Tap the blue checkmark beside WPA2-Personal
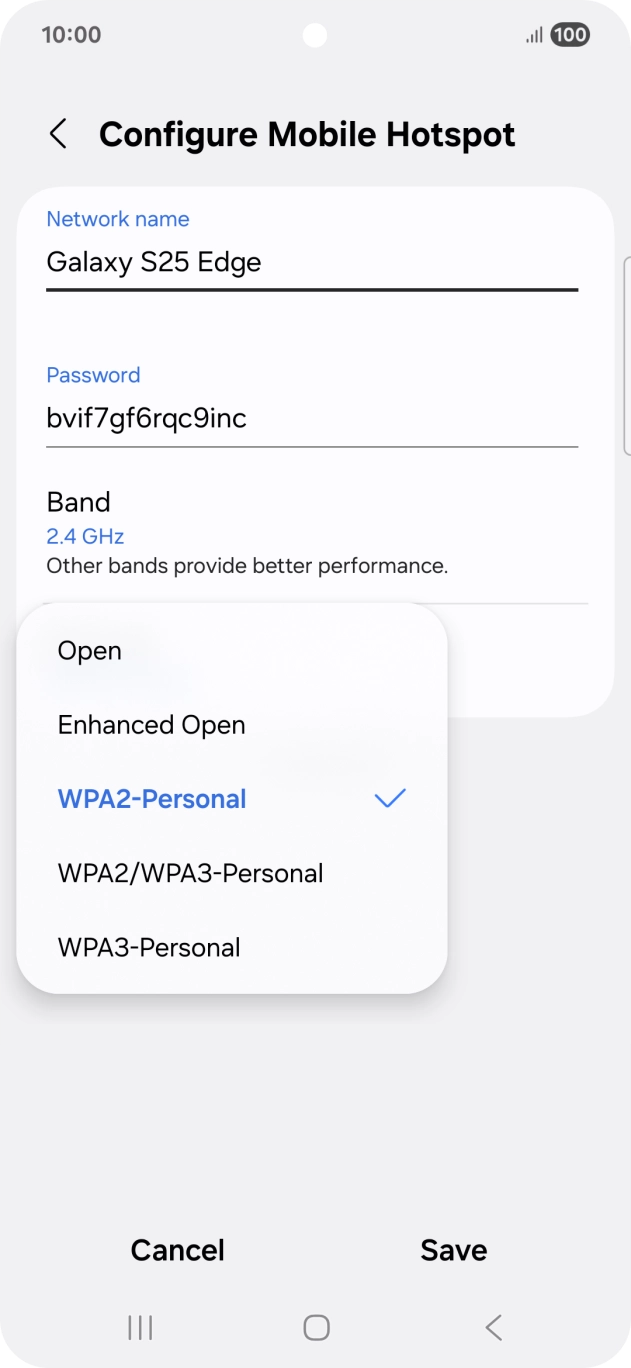This screenshot has height=1368, width=631. pos(391,798)
